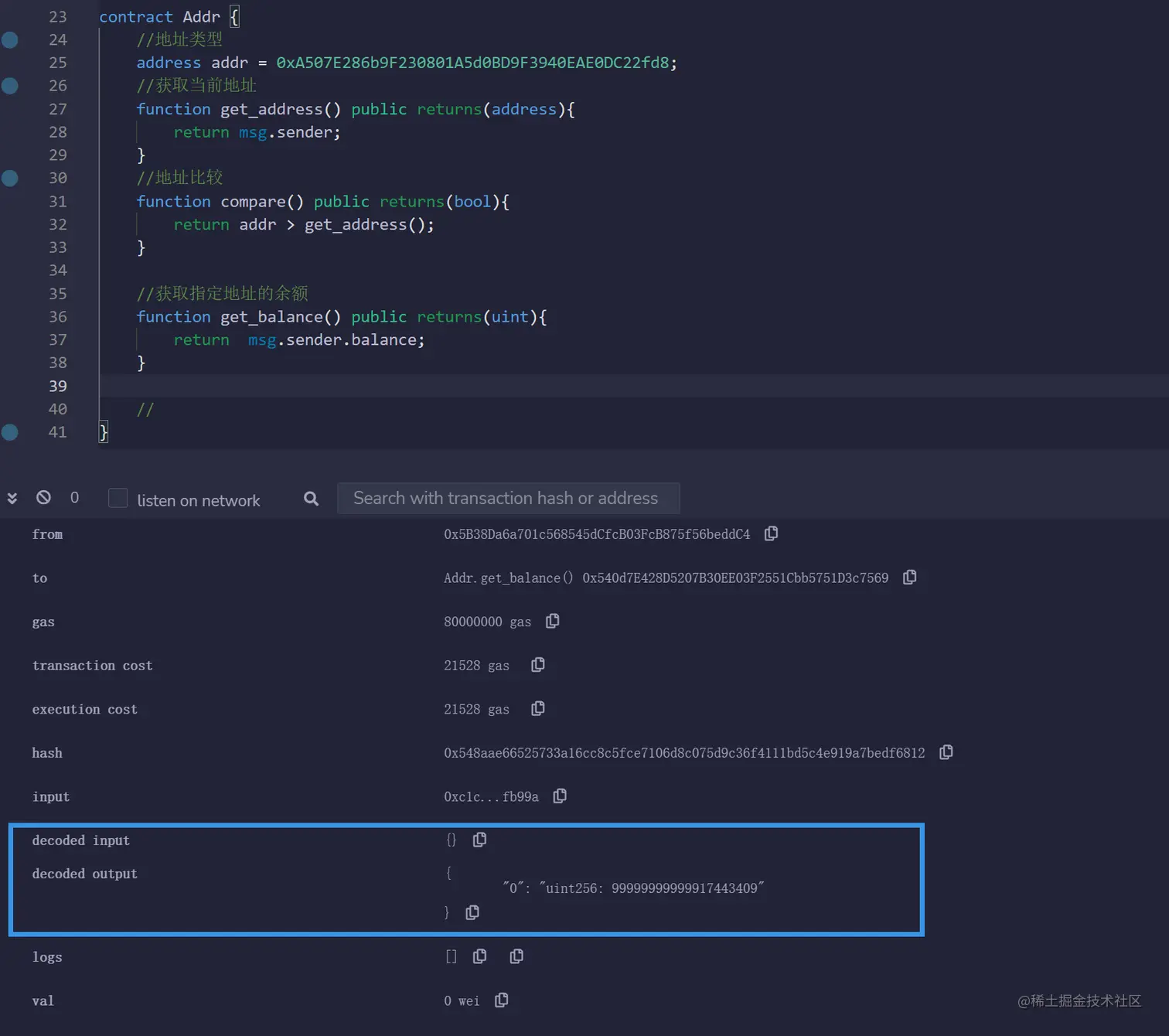Toggle breakpoint marker on line 26
The width and height of the screenshot is (1169, 1036).
point(10,86)
